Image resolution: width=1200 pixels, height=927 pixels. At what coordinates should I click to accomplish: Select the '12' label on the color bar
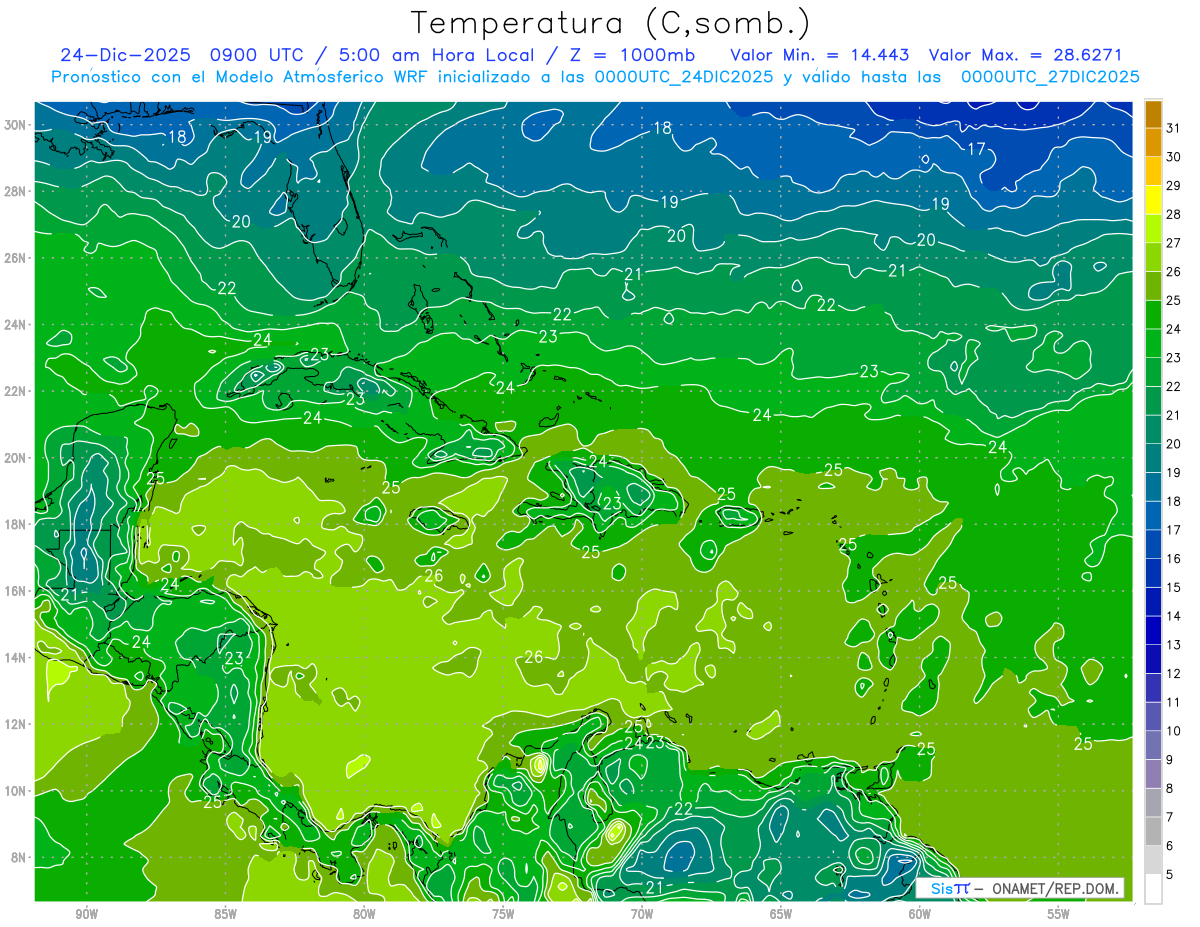1174,674
